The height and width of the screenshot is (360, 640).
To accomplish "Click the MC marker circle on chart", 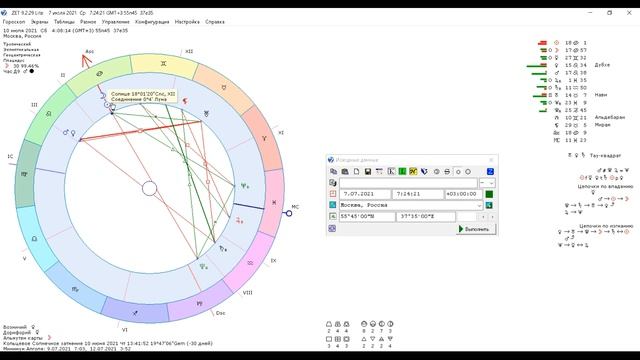I will pyautogui.click(x=289, y=213).
